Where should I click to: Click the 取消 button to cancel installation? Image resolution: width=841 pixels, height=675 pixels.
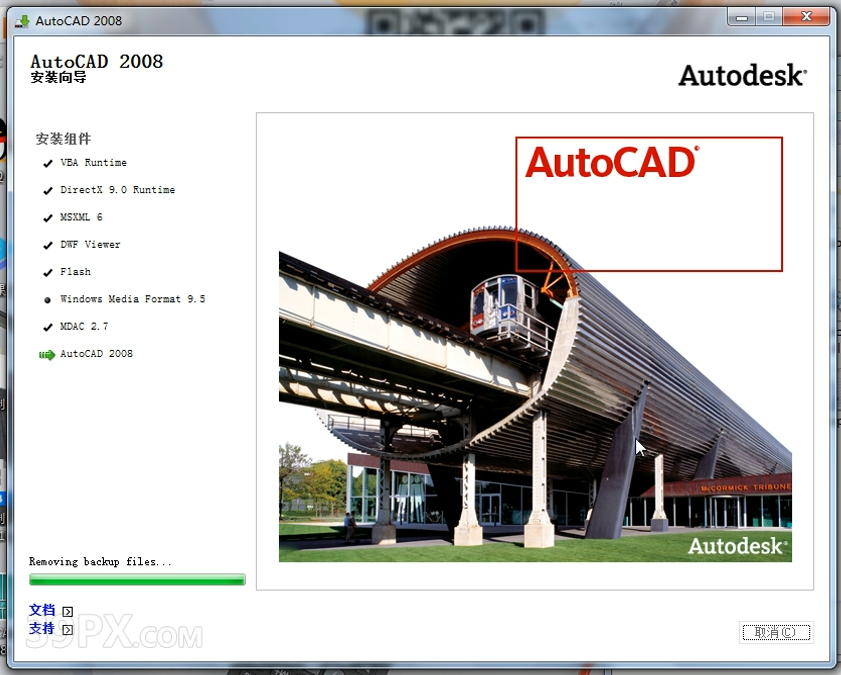[776, 632]
